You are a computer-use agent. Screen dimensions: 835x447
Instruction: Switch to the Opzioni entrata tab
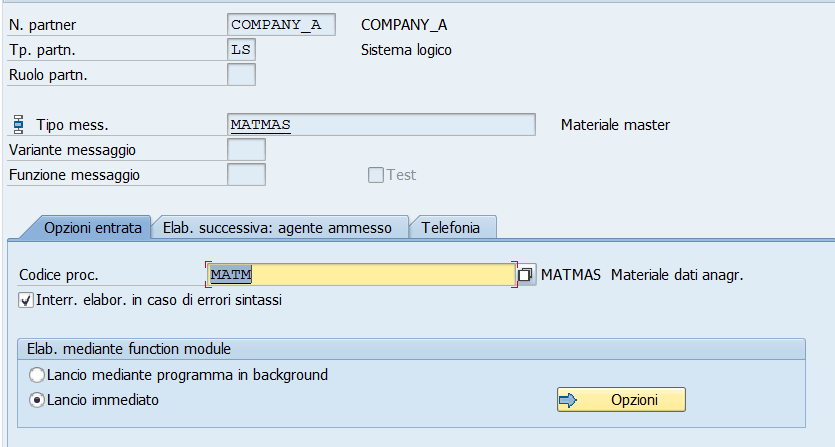93,228
